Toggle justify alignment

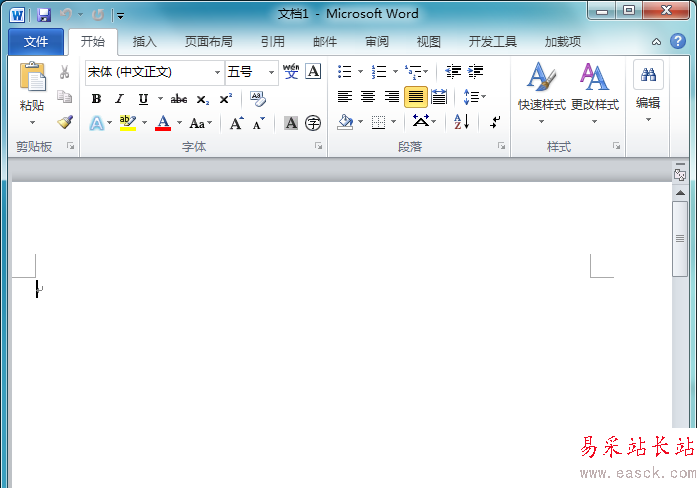pos(416,96)
